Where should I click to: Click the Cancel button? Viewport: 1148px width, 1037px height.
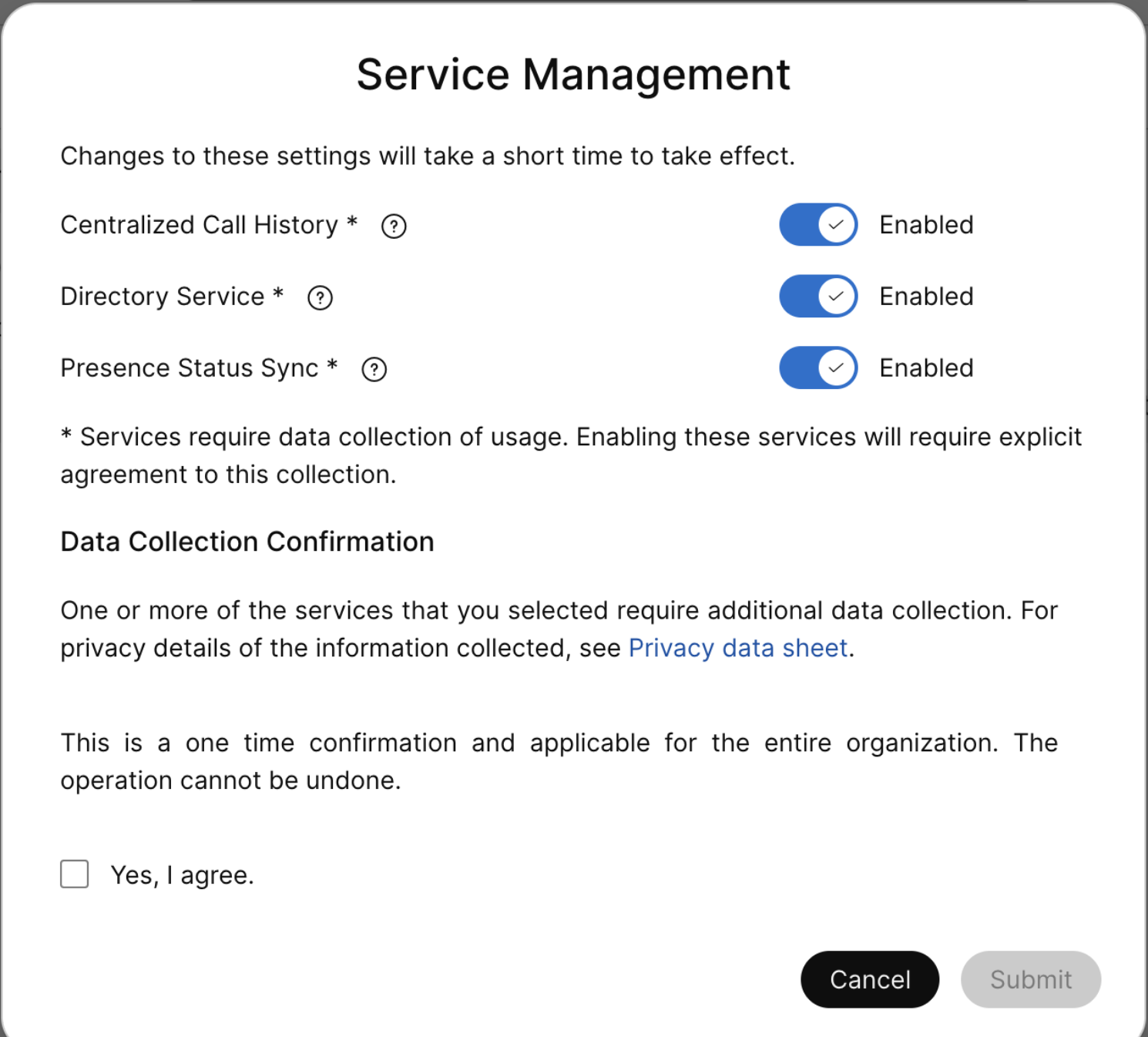(x=870, y=979)
